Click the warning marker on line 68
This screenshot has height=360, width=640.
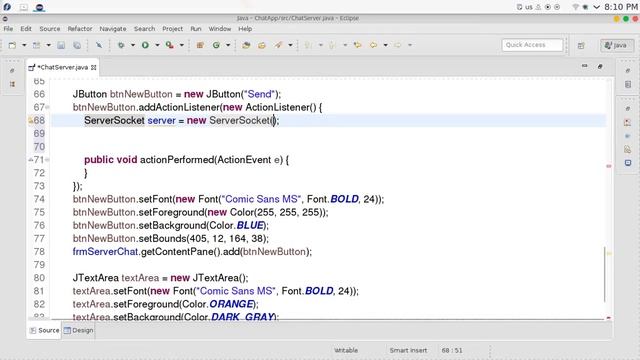click(x=30, y=120)
